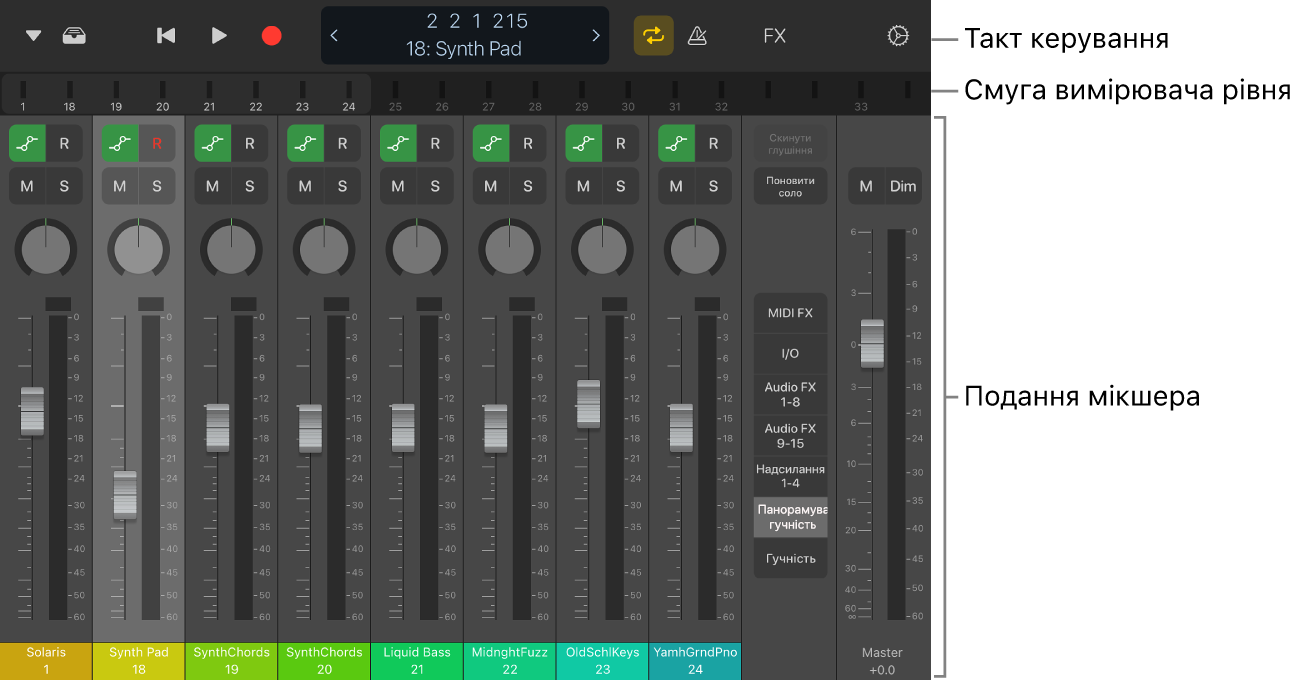Switch mixer view to Audio FX 1-8
The image size is (1298, 681).
tap(790, 394)
